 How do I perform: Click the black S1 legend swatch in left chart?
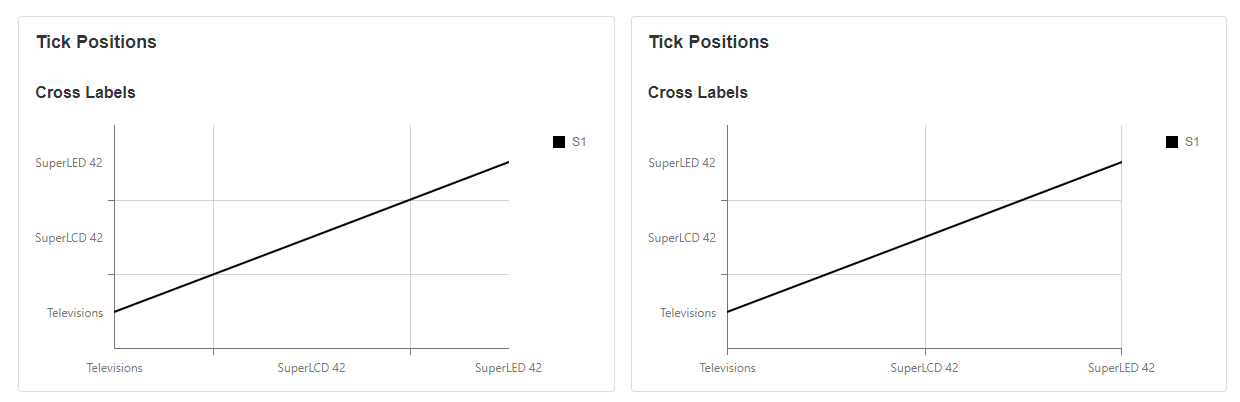(559, 142)
